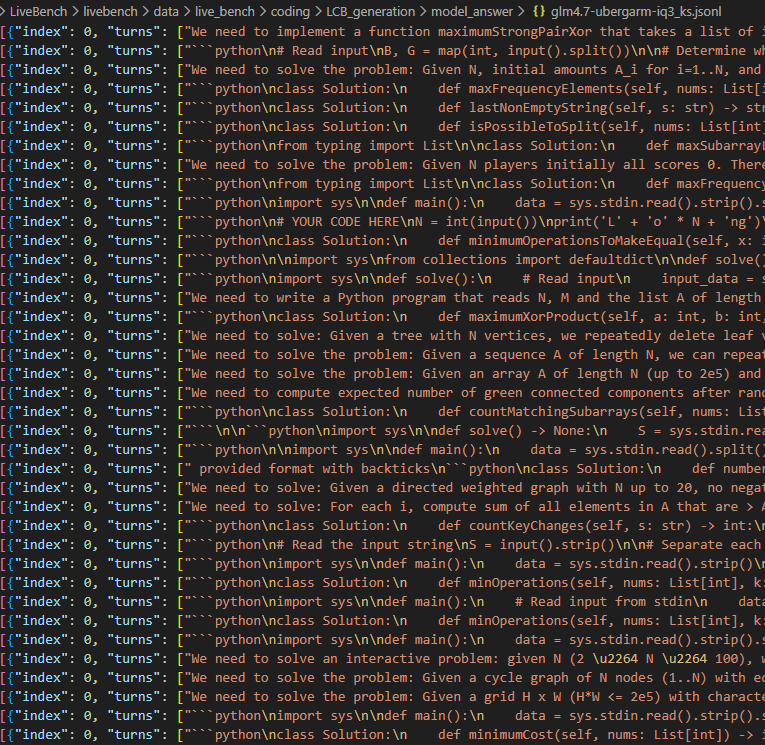Click the line with 'B, G = map(int, input().split())'
Image resolution: width=765 pixels, height=745 pixels.
point(382,51)
